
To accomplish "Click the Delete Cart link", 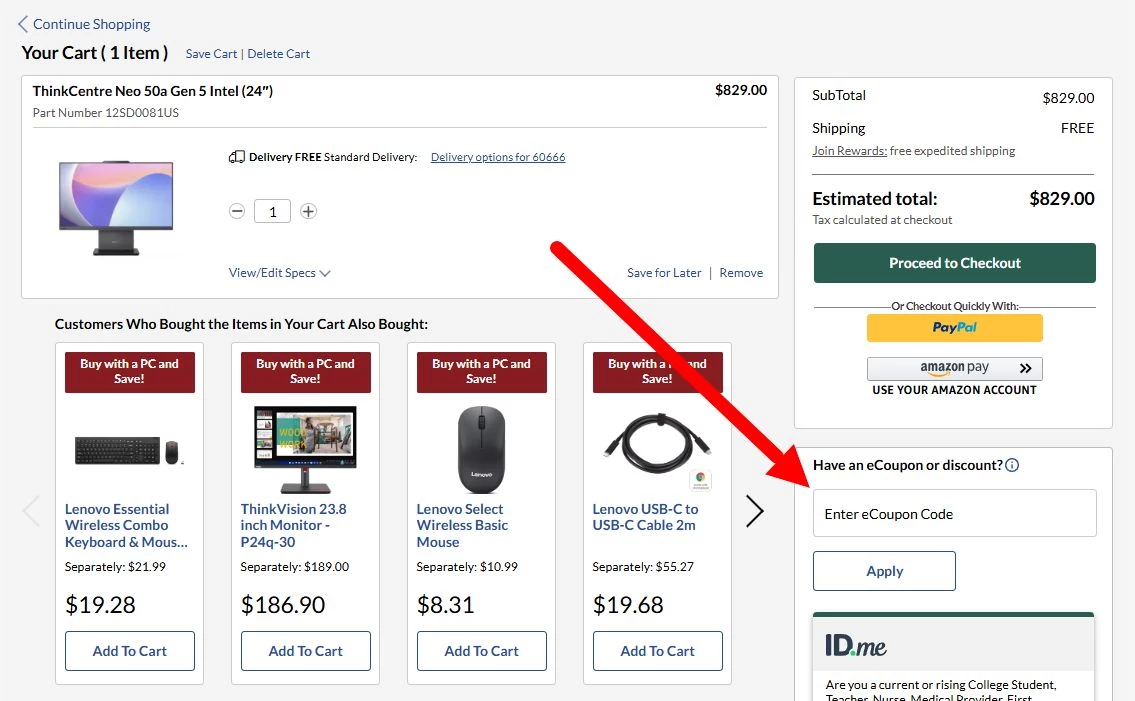I will tap(278, 54).
